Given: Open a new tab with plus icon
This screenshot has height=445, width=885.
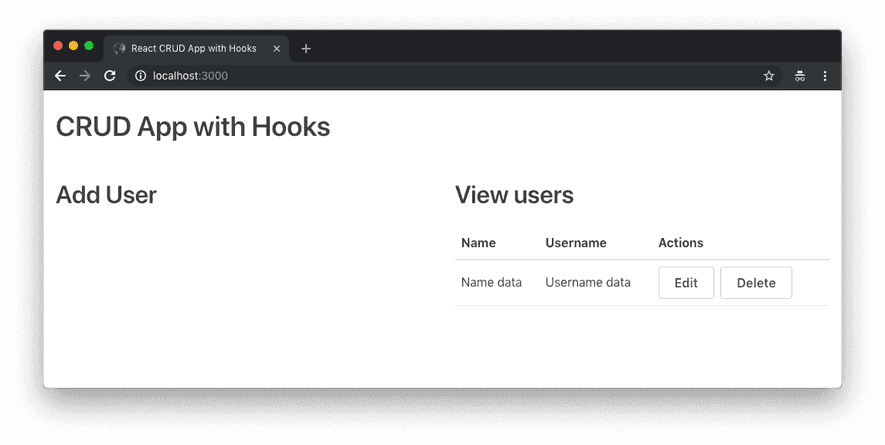Looking at the screenshot, I should click(x=306, y=49).
